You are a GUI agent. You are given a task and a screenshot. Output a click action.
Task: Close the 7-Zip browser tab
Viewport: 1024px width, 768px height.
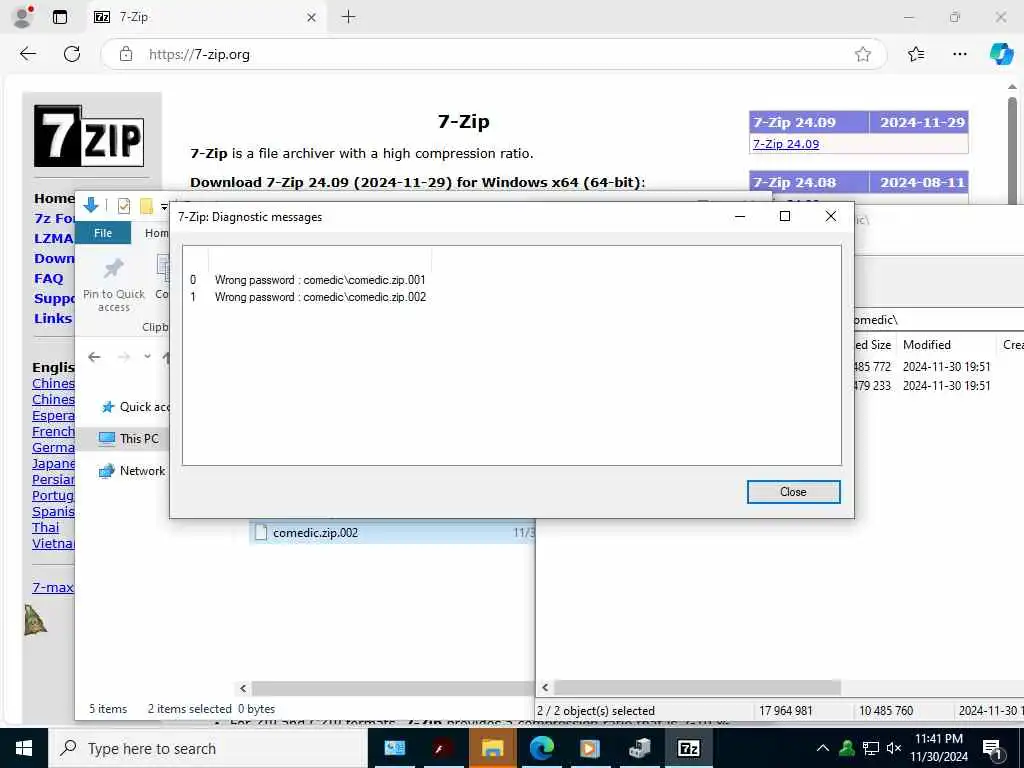312,18
